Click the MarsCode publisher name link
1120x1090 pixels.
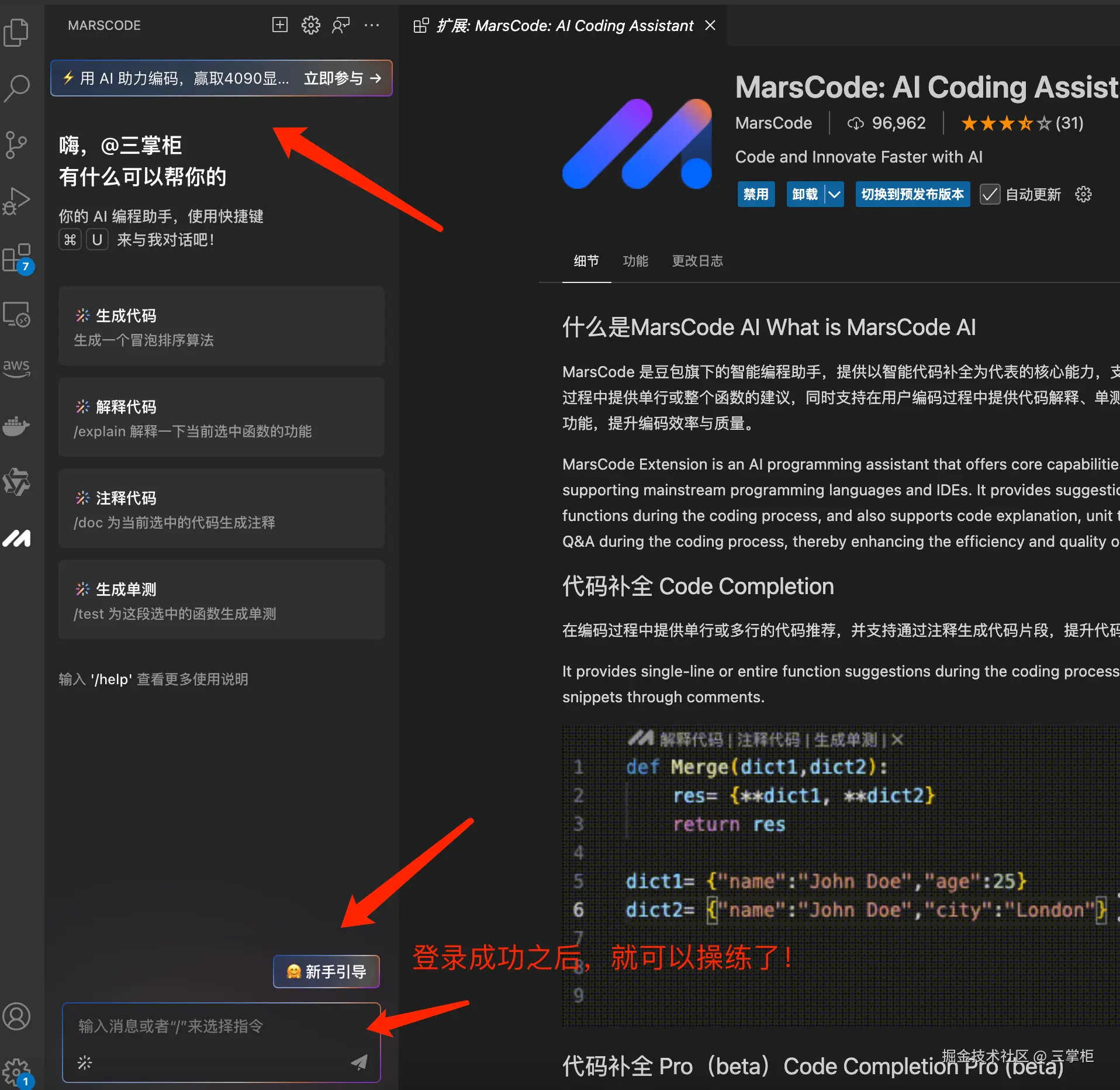(x=773, y=123)
